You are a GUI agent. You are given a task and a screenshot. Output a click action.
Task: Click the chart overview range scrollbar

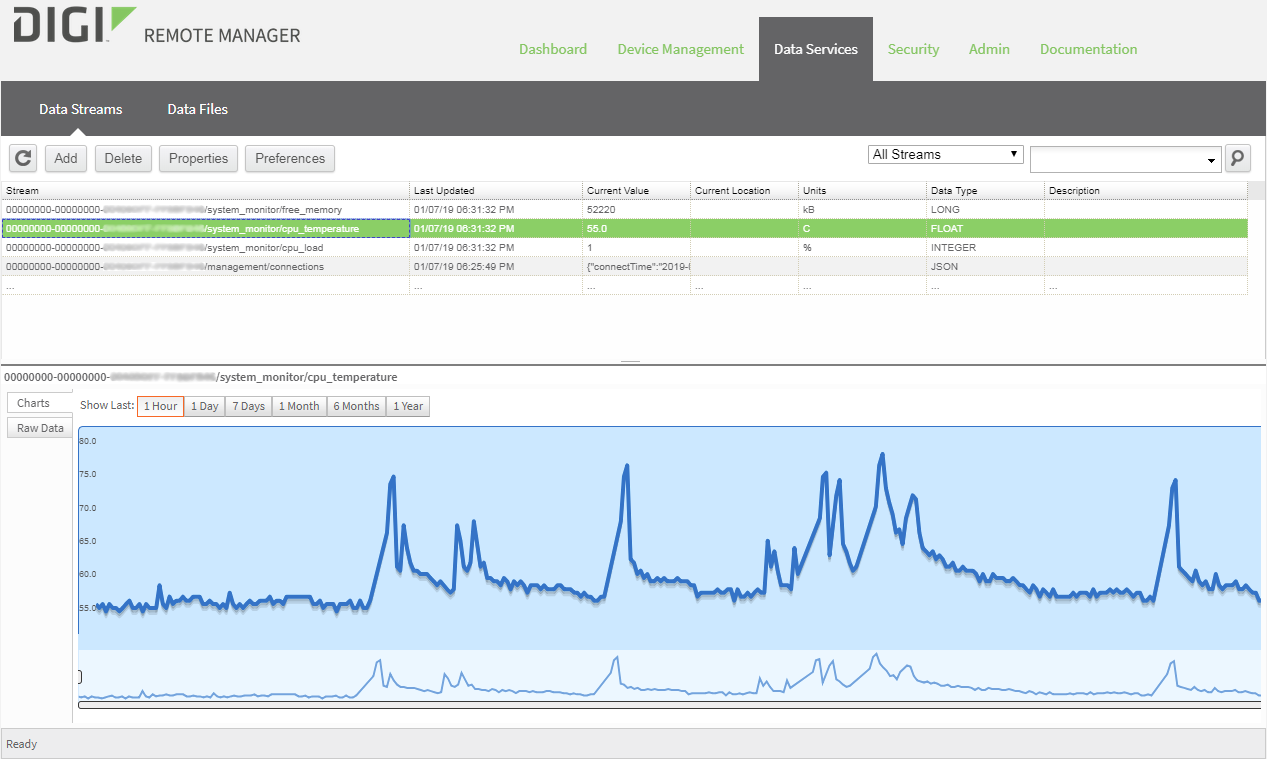669,704
